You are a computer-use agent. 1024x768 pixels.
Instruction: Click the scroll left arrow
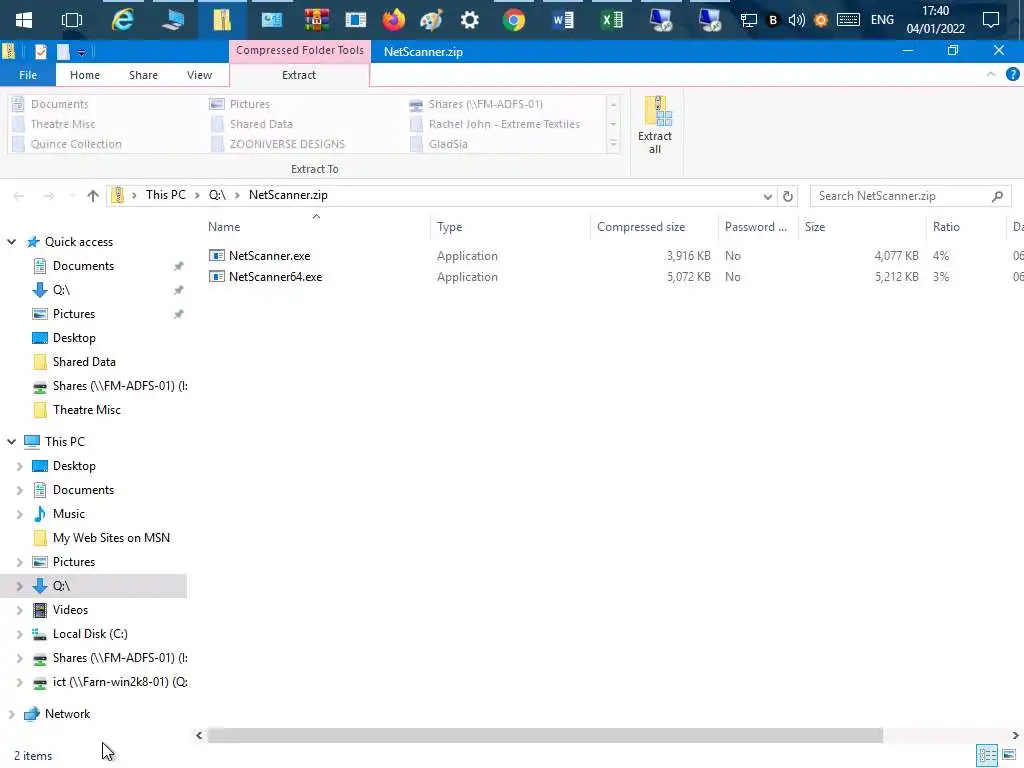(199, 735)
